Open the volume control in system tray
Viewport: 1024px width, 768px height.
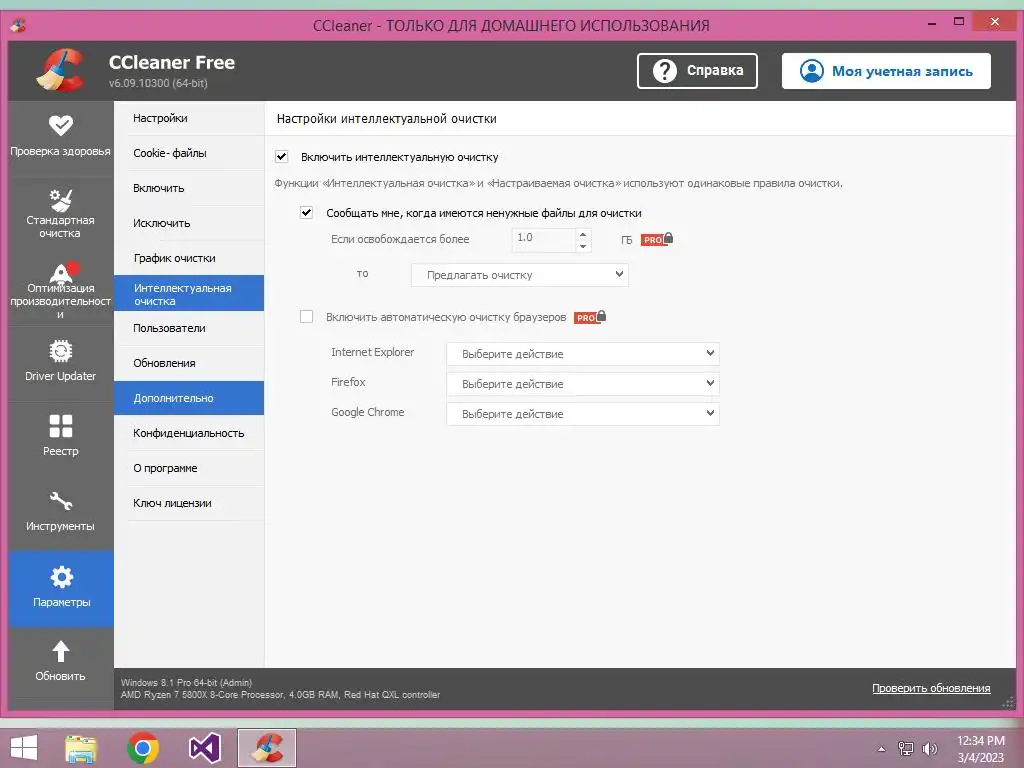coord(929,748)
